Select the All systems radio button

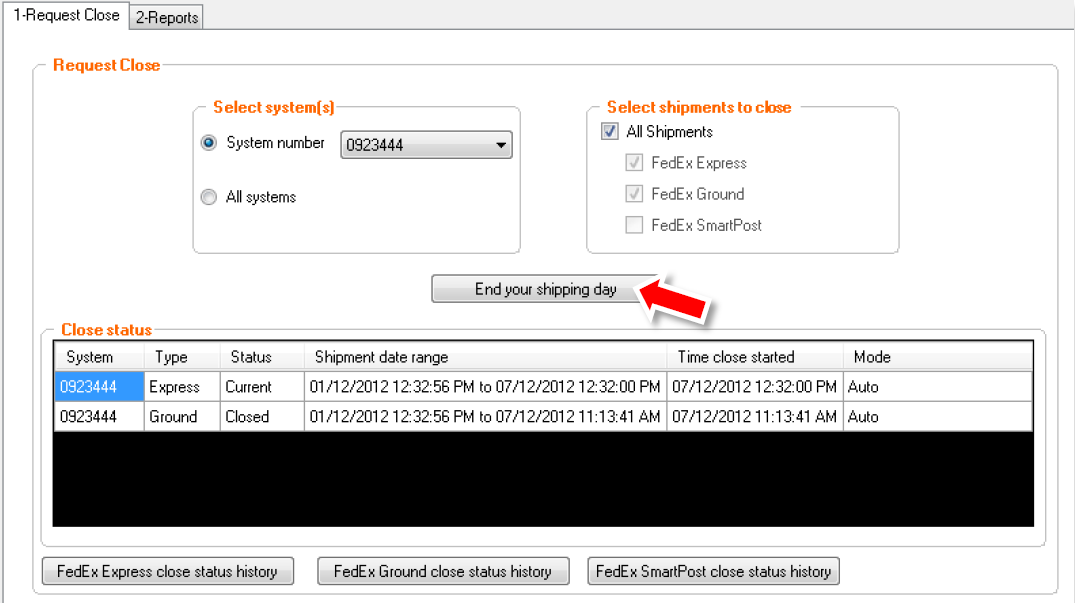pyautogui.click(x=208, y=197)
